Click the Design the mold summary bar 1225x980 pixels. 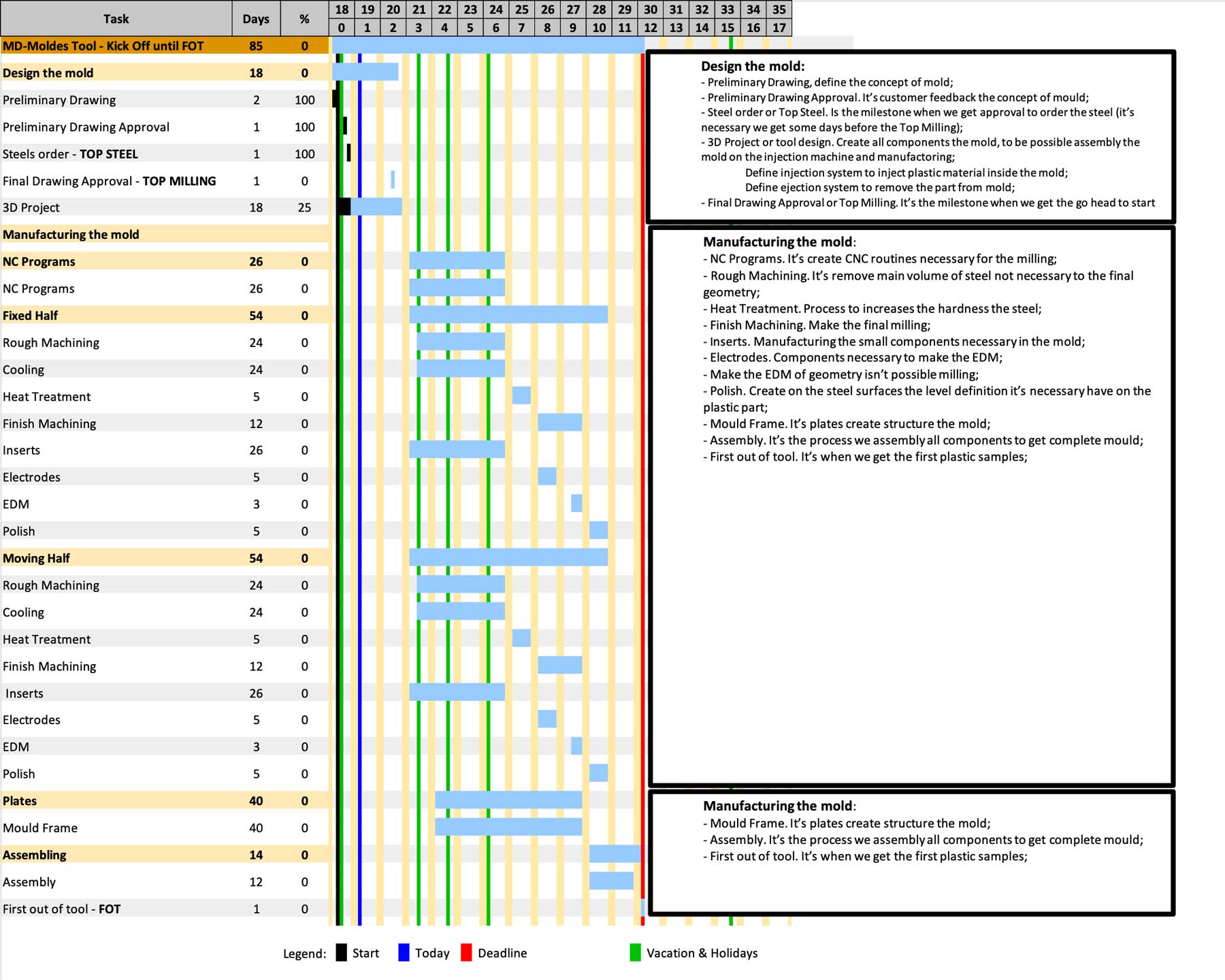click(365, 72)
